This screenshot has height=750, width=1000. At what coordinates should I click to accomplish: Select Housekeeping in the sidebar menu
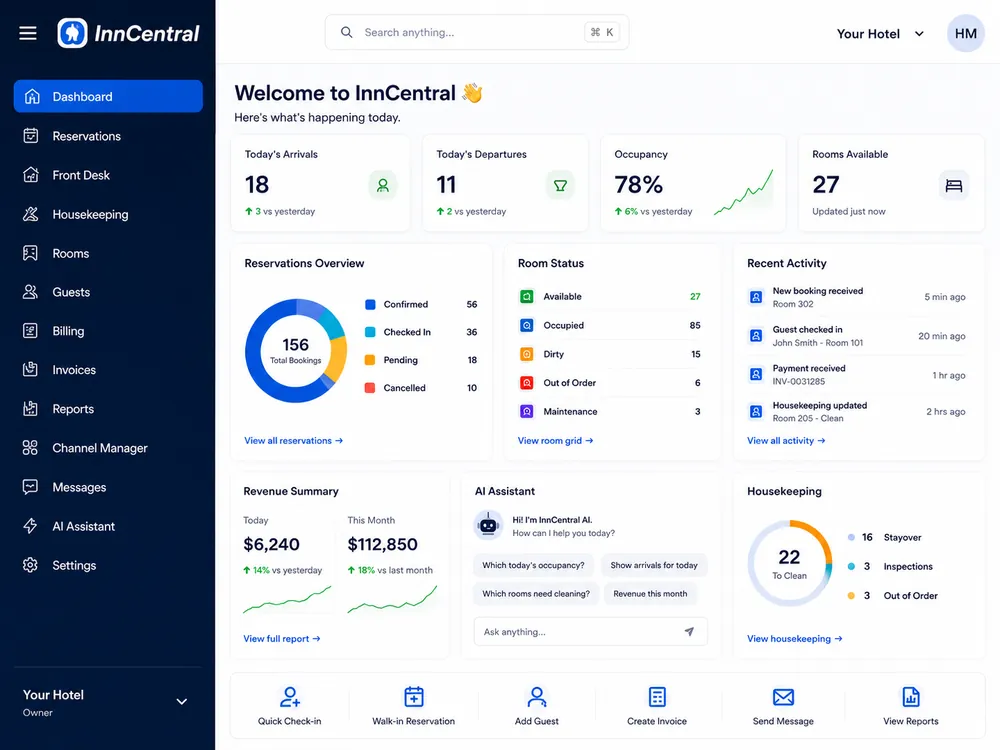[108, 214]
